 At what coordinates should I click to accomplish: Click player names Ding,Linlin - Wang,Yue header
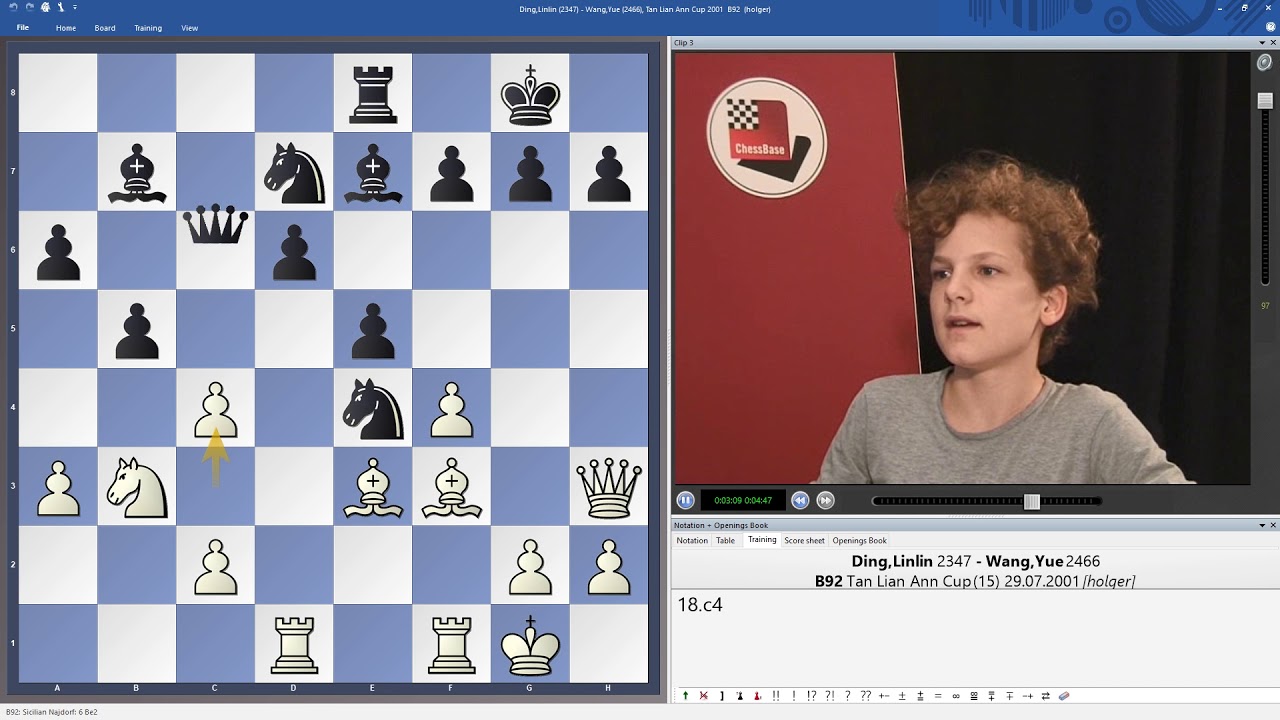975,562
